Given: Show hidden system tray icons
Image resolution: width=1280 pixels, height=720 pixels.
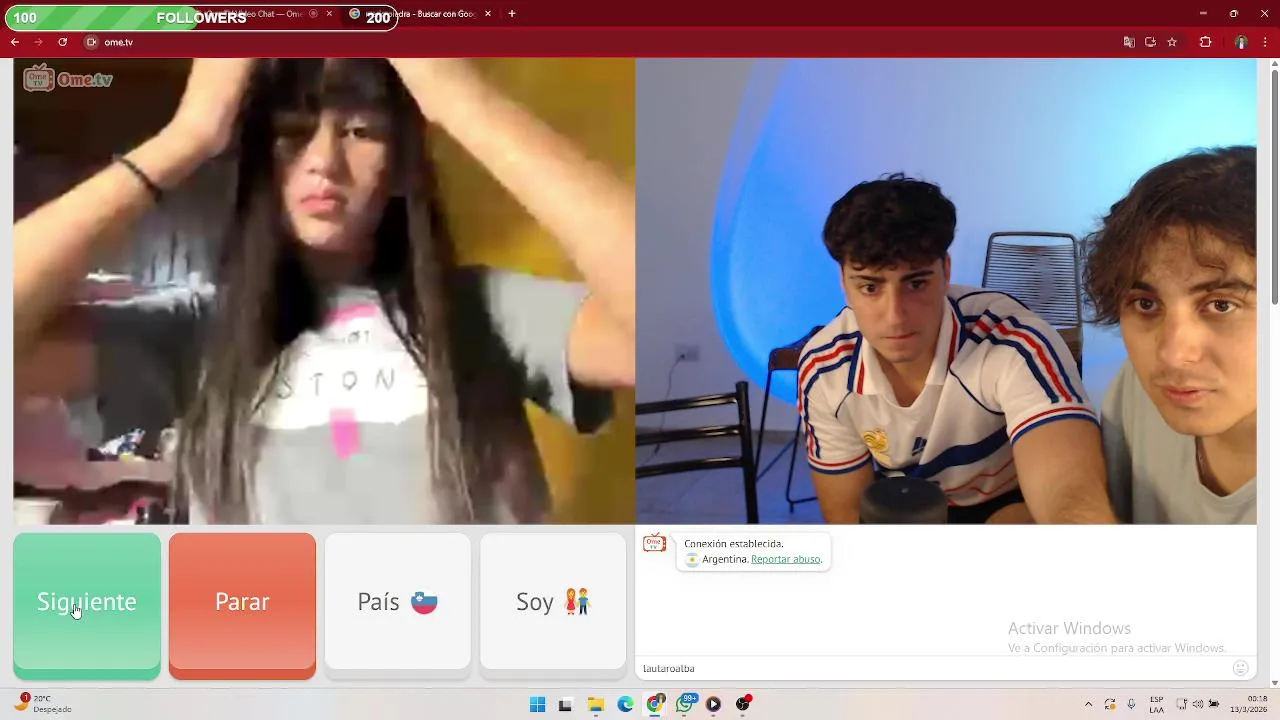Looking at the screenshot, I should click(x=1088, y=704).
